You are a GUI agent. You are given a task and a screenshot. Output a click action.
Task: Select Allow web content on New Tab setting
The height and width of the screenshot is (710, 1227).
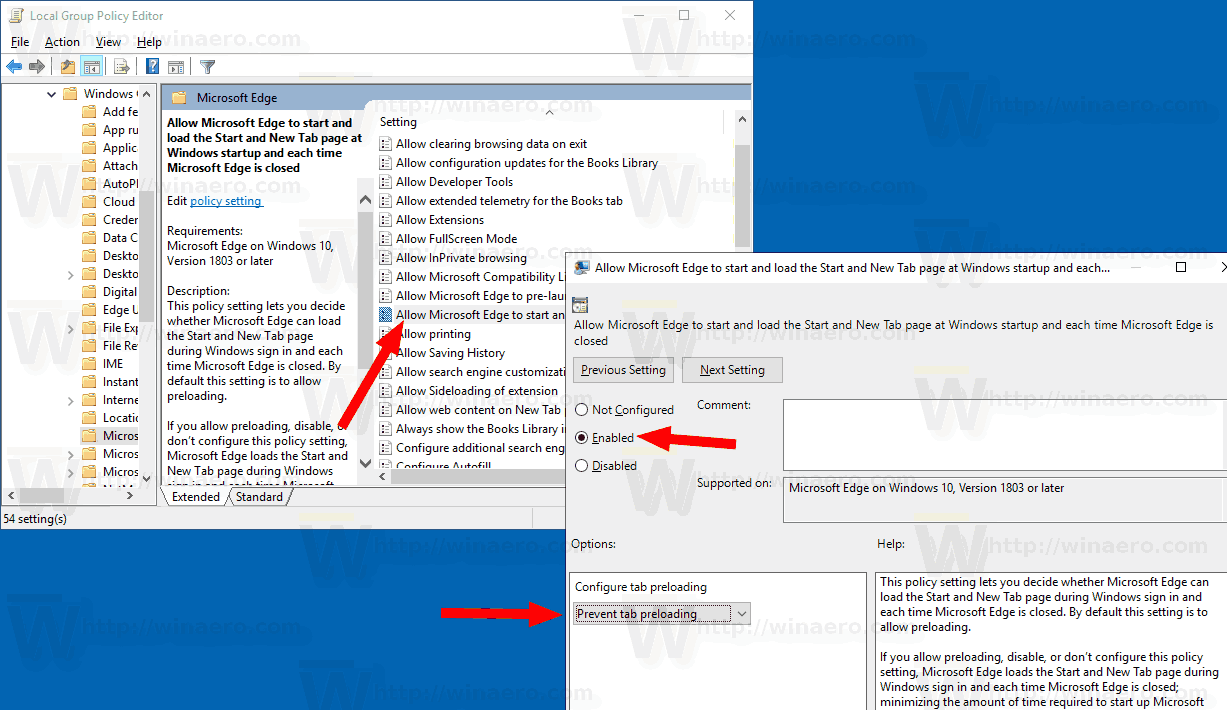[x=478, y=410]
